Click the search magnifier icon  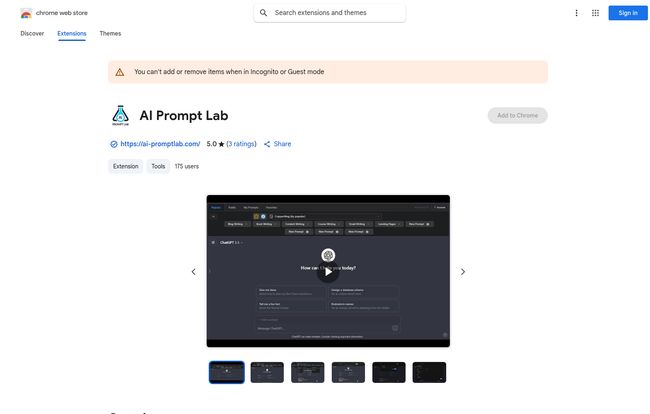[263, 13]
